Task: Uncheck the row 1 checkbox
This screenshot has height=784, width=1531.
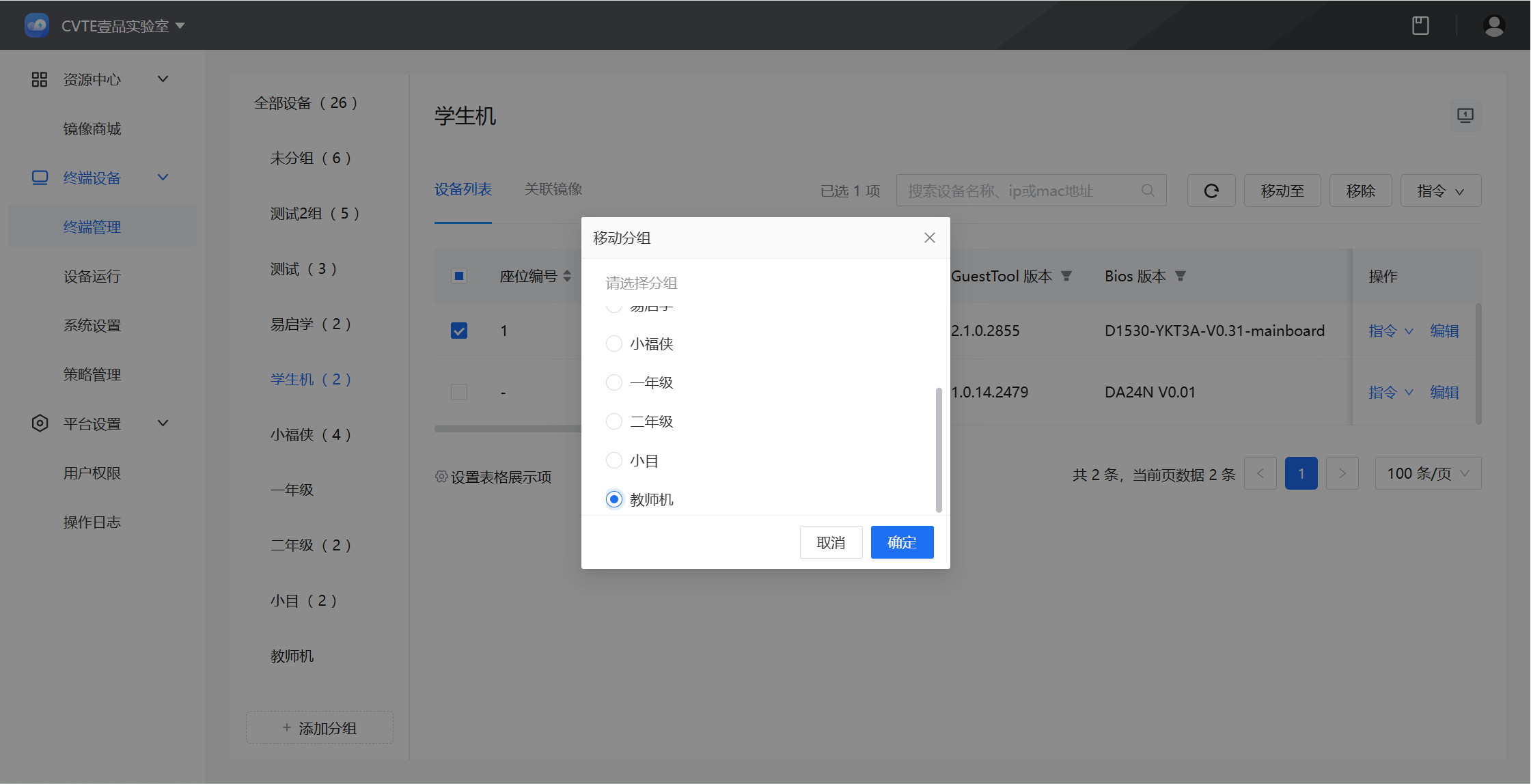Action: pyautogui.click(x=459, y=331)
